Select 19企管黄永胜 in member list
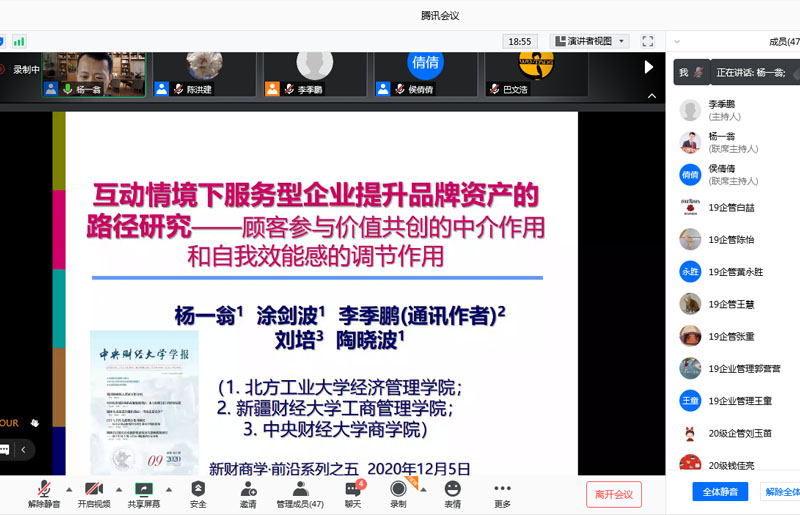This screenshot has width=800, height=515. click(x=735, y=272)
